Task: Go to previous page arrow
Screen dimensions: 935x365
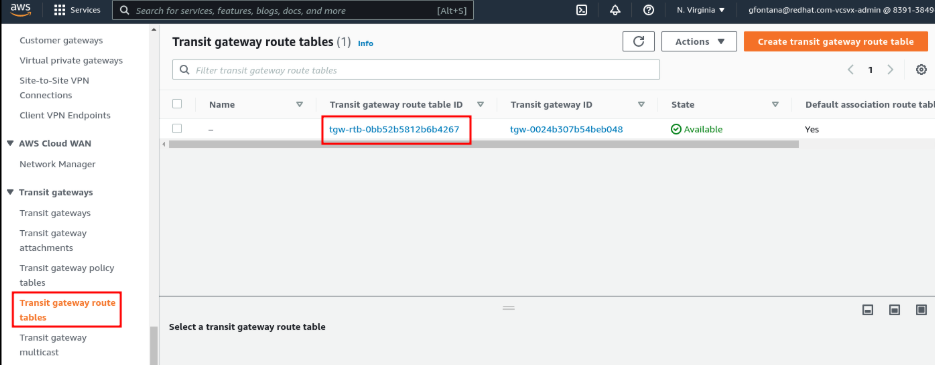Action: [x=851, y=70]
